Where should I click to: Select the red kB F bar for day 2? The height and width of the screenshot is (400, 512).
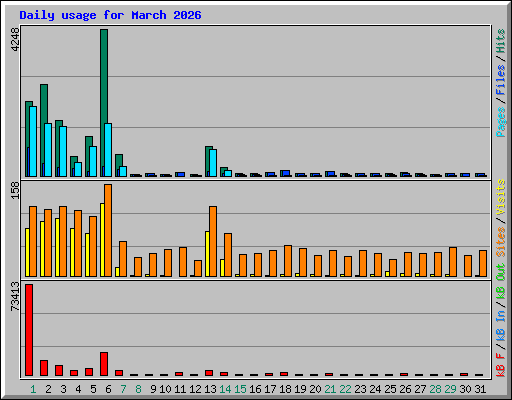(44, 368)
